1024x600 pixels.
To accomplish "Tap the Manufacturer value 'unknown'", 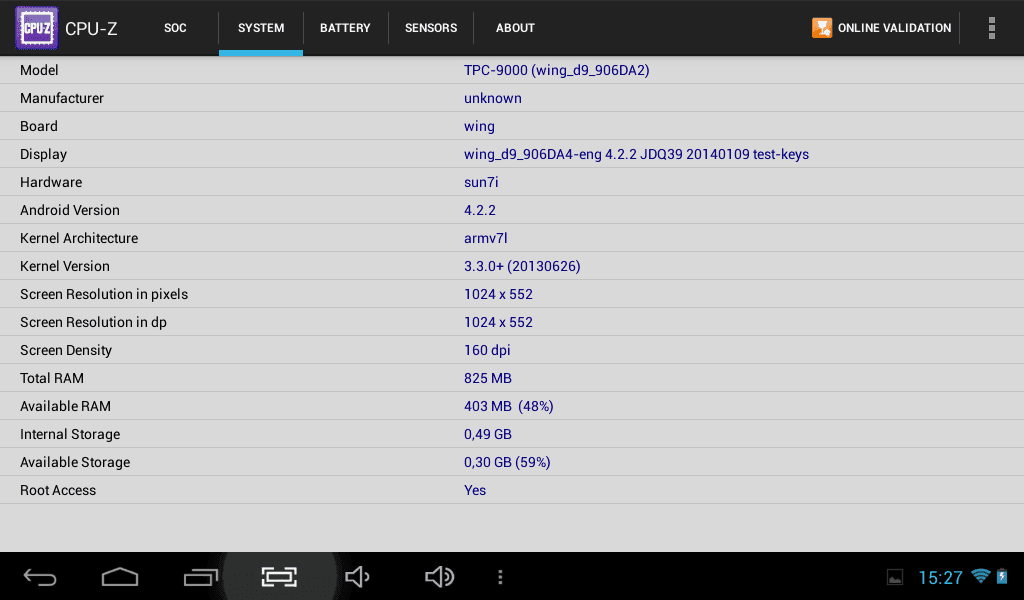I will coord(492,99).
